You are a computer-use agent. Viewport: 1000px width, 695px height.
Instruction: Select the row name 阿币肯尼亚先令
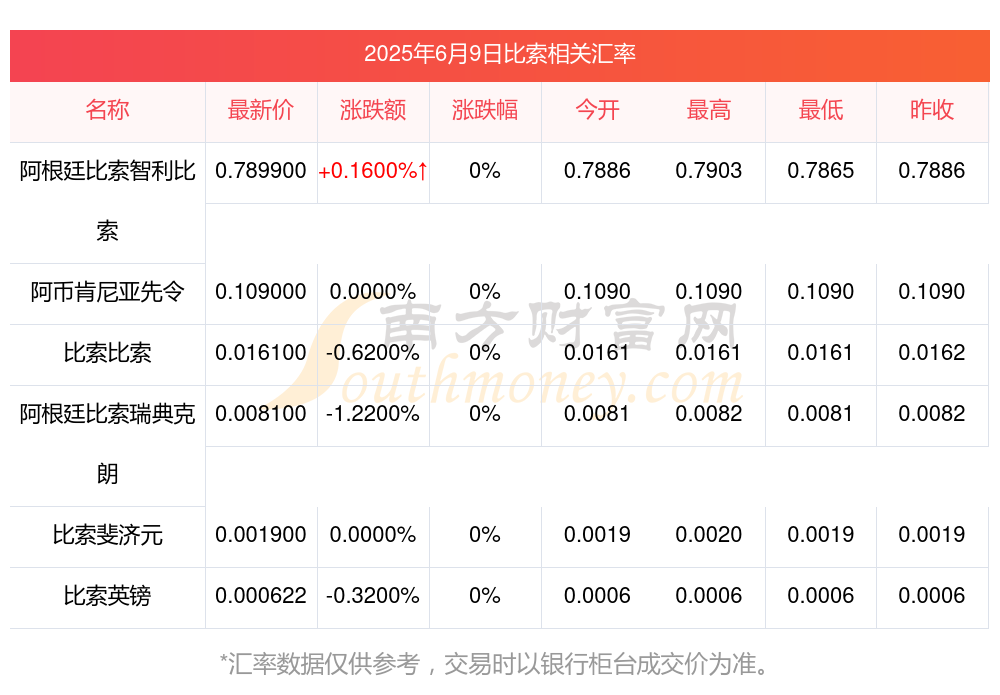(x=107, y=292)
